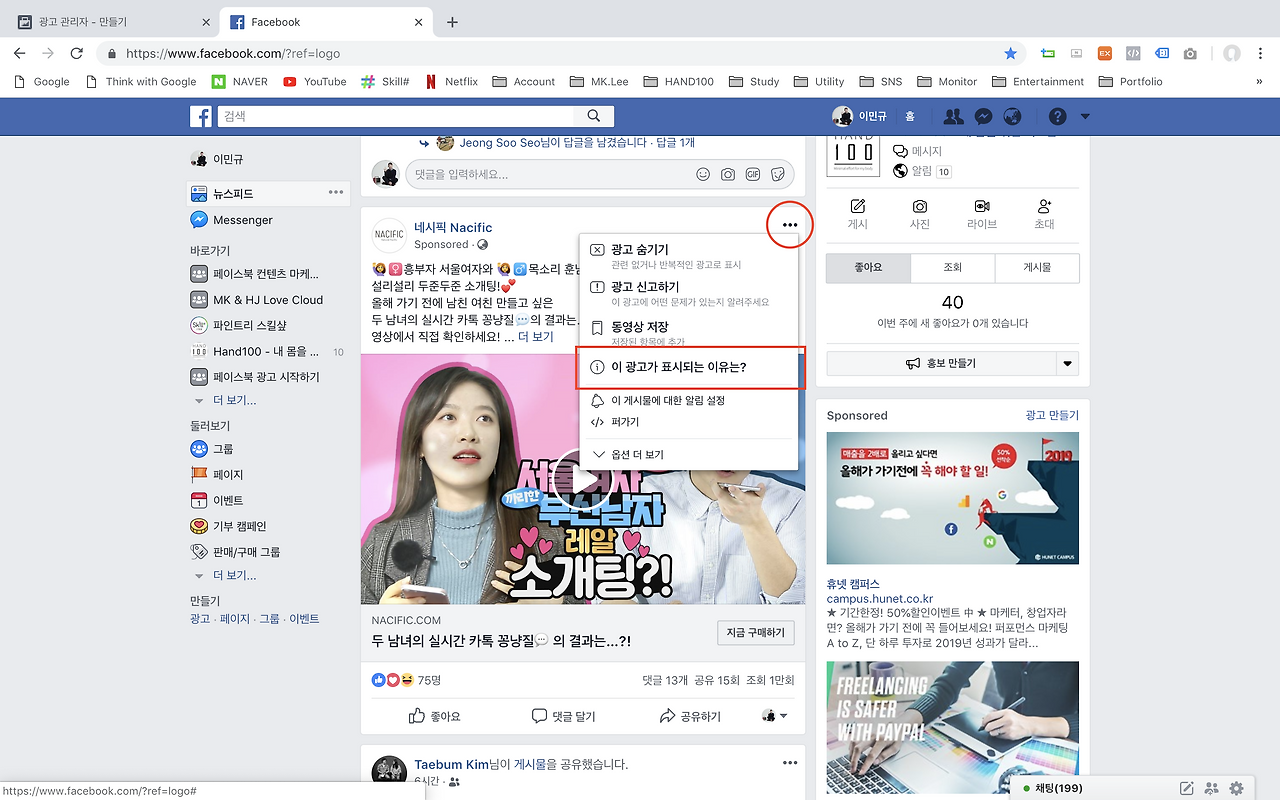Switch to the 게시물 tab in page panel
The image size is (1280, 800).
(x=1037, y=268)
